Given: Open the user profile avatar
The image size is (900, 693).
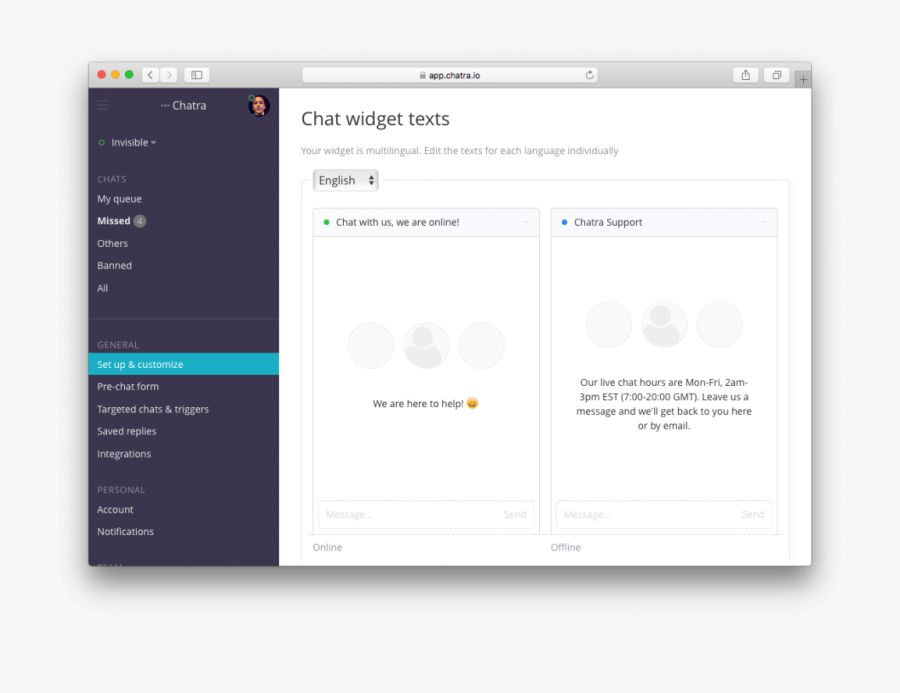Looking at the screenshot, I should click(259, 106).
